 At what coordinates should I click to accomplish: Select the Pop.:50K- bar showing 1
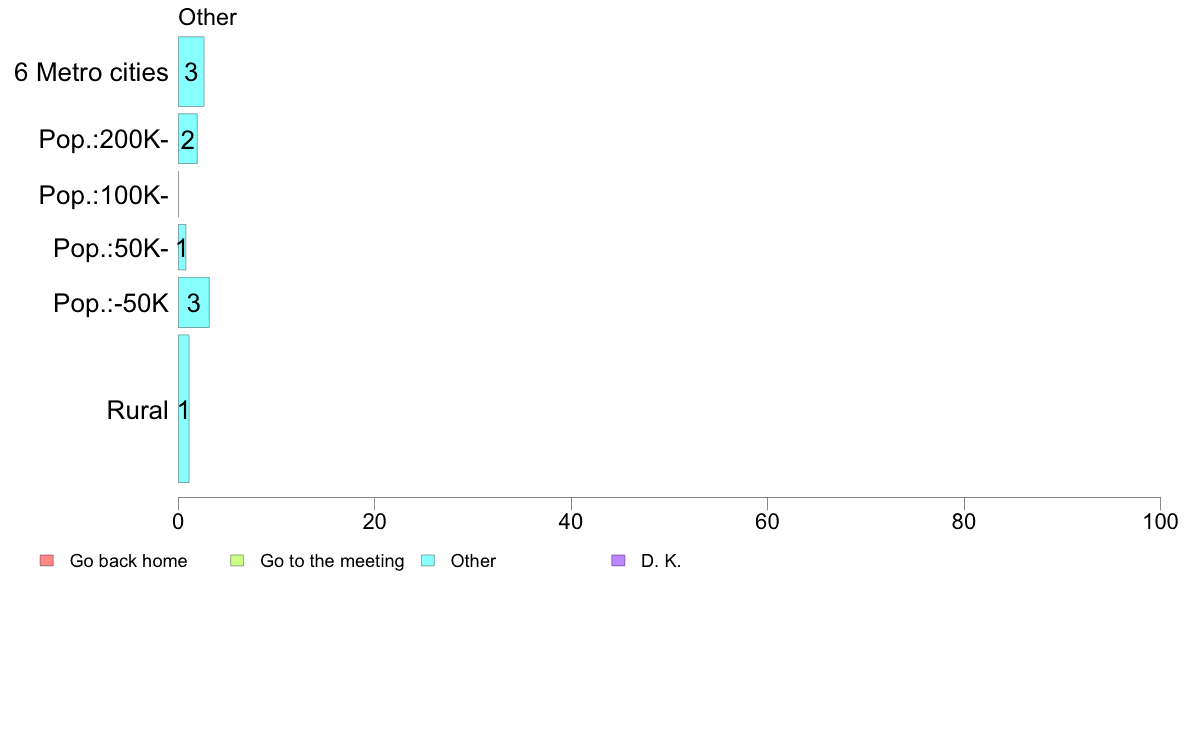click(x=182, y=247)
